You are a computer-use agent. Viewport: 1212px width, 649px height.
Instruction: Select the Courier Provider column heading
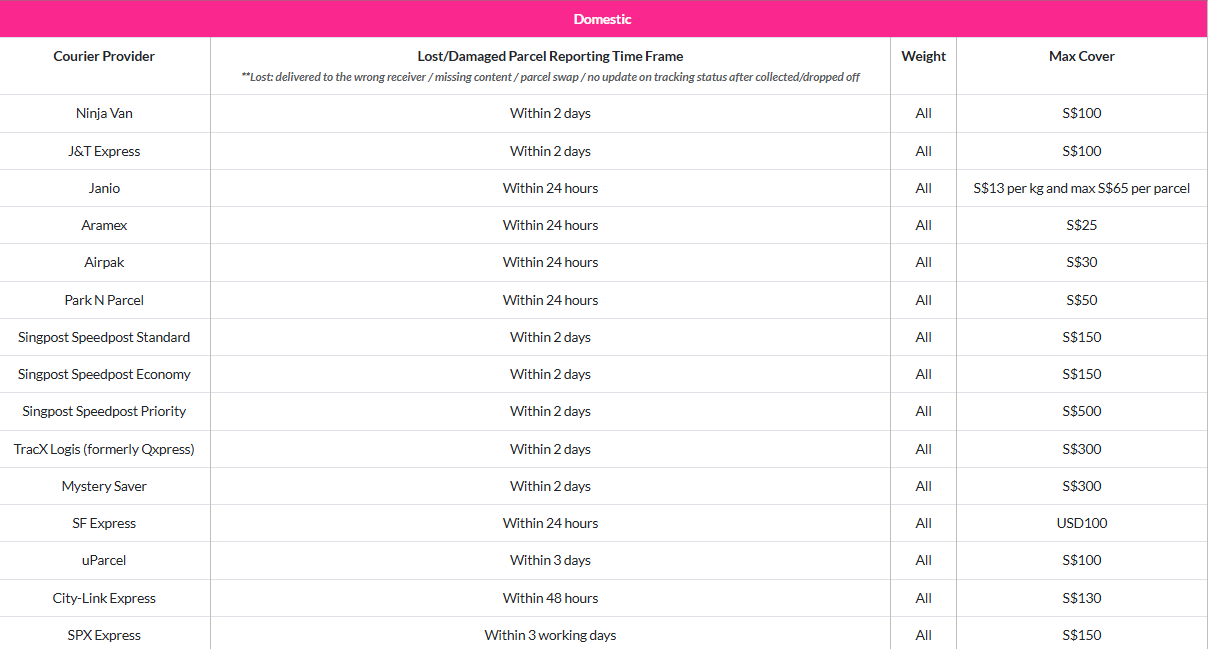coord(104,56)
